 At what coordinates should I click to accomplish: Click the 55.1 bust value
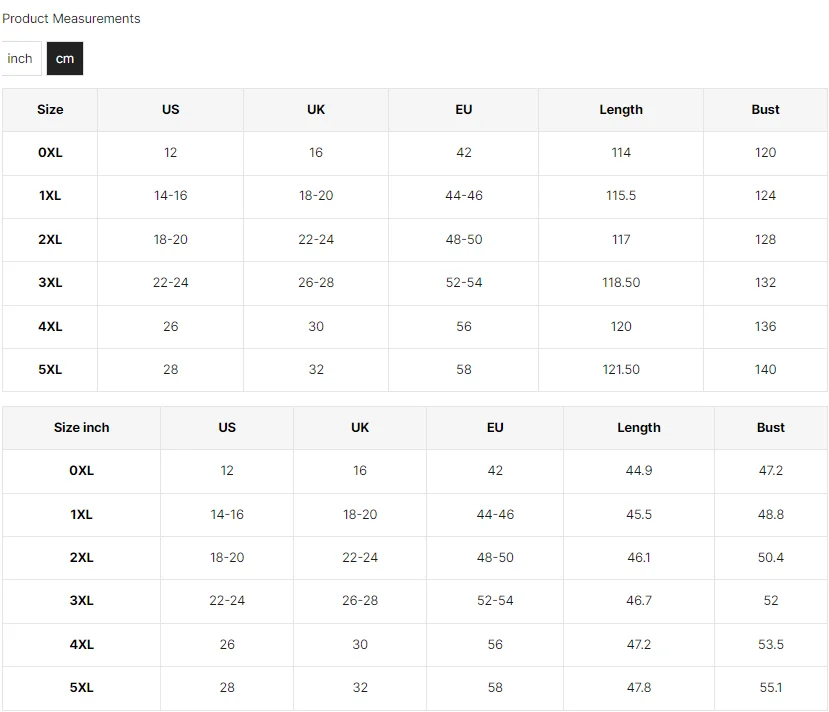(771, 688)
